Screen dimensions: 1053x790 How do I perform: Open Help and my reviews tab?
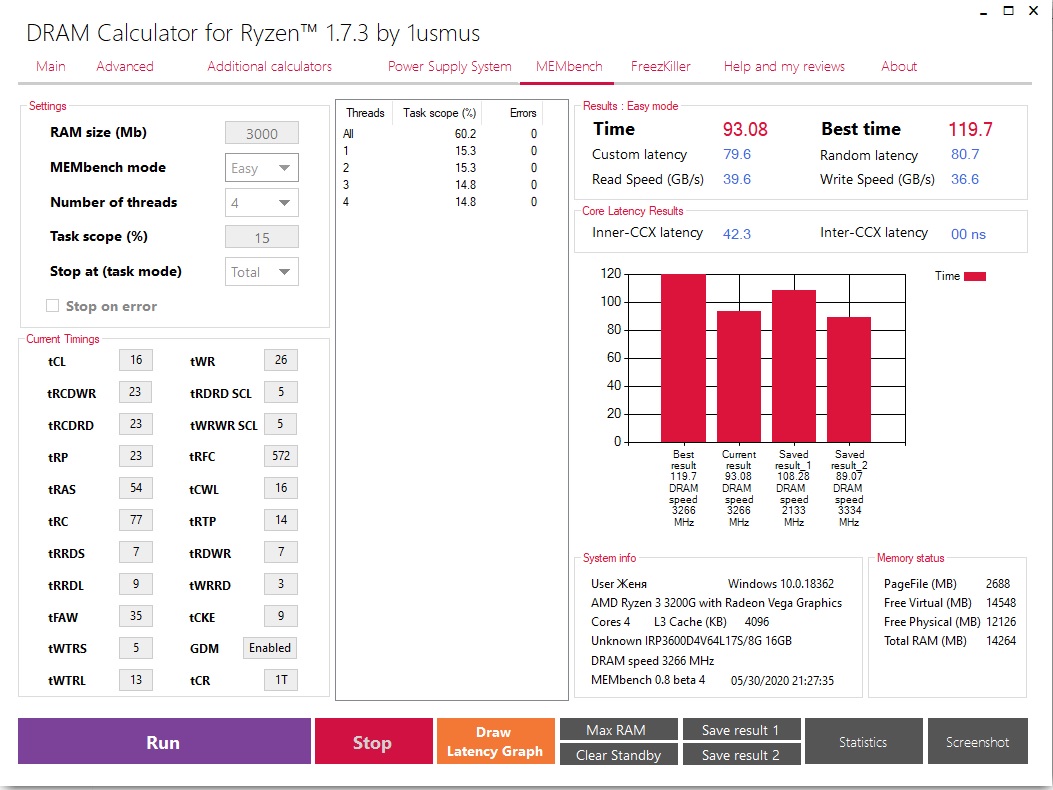pos(784,67)
